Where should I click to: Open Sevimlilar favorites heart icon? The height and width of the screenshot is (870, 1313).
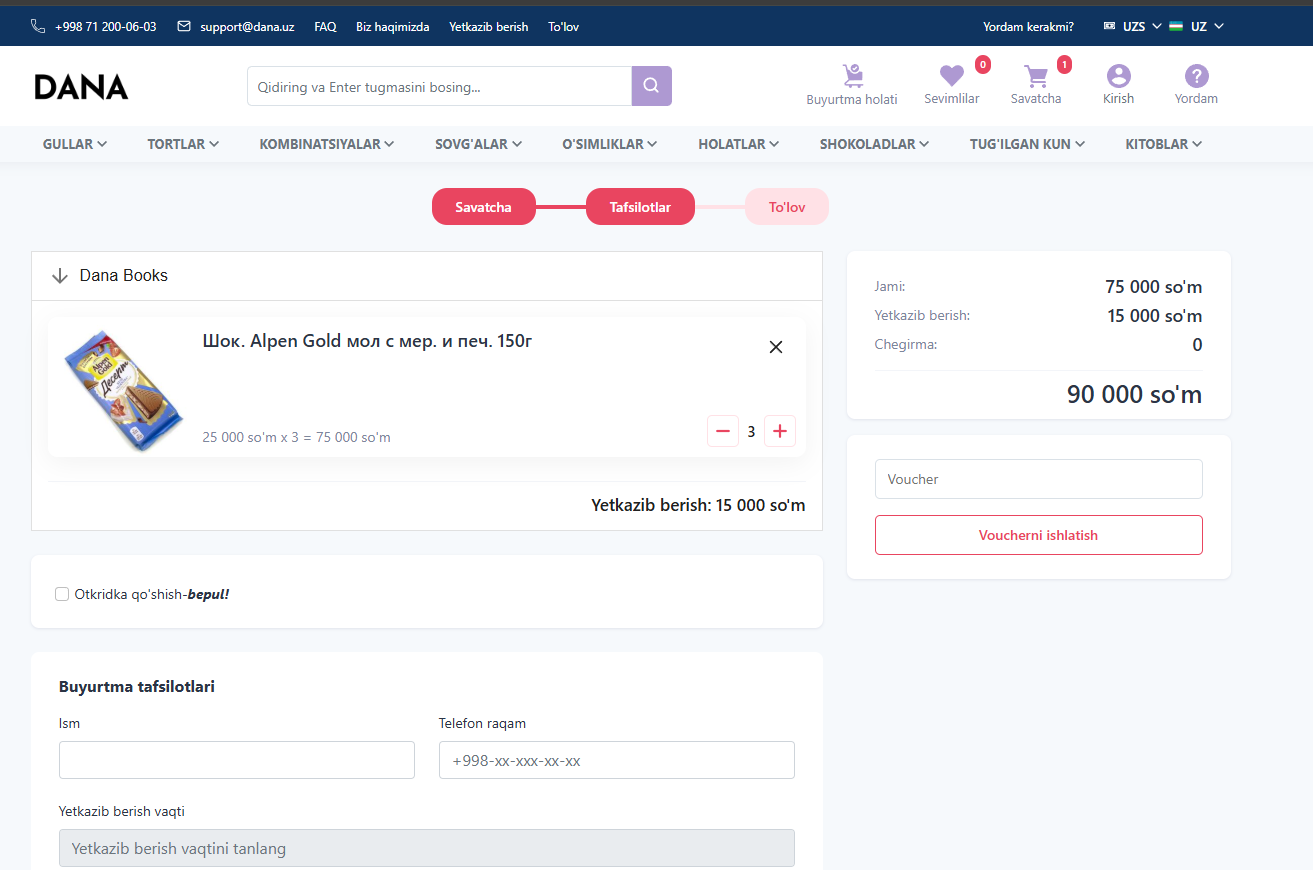(x=951, y=76)
